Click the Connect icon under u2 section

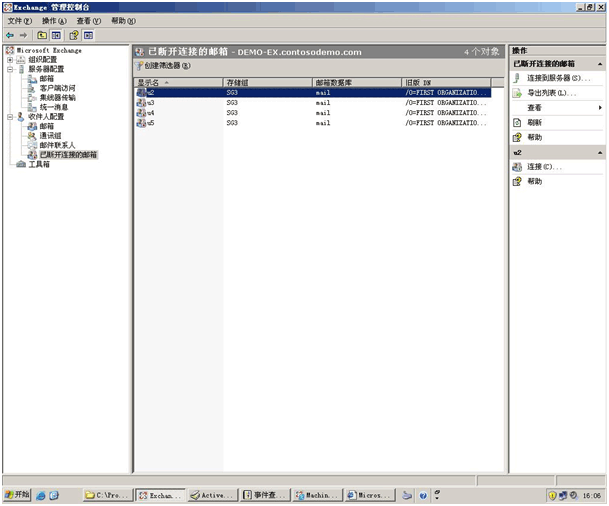tap(517, 167)
